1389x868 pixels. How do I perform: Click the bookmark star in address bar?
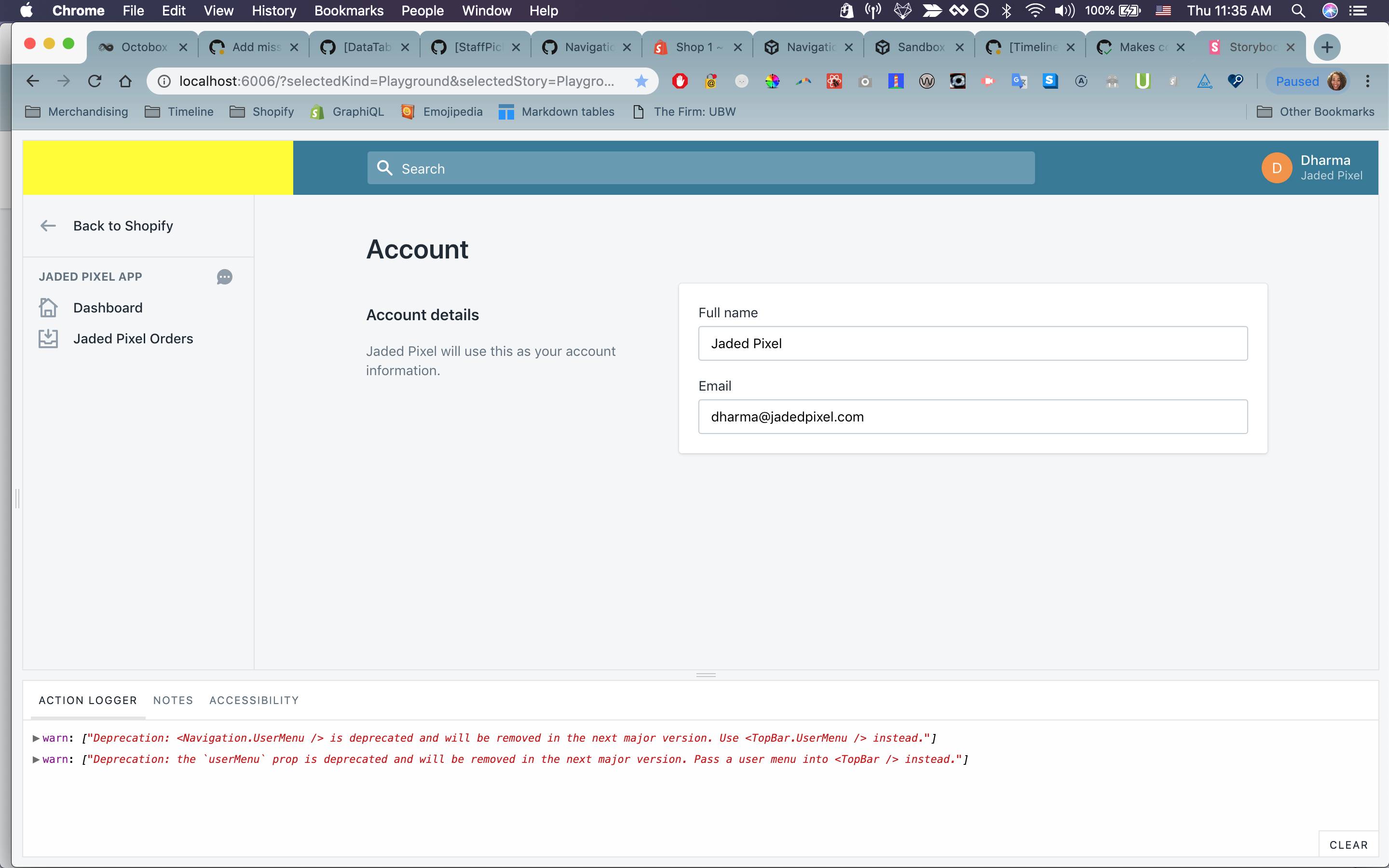(641, 81)
